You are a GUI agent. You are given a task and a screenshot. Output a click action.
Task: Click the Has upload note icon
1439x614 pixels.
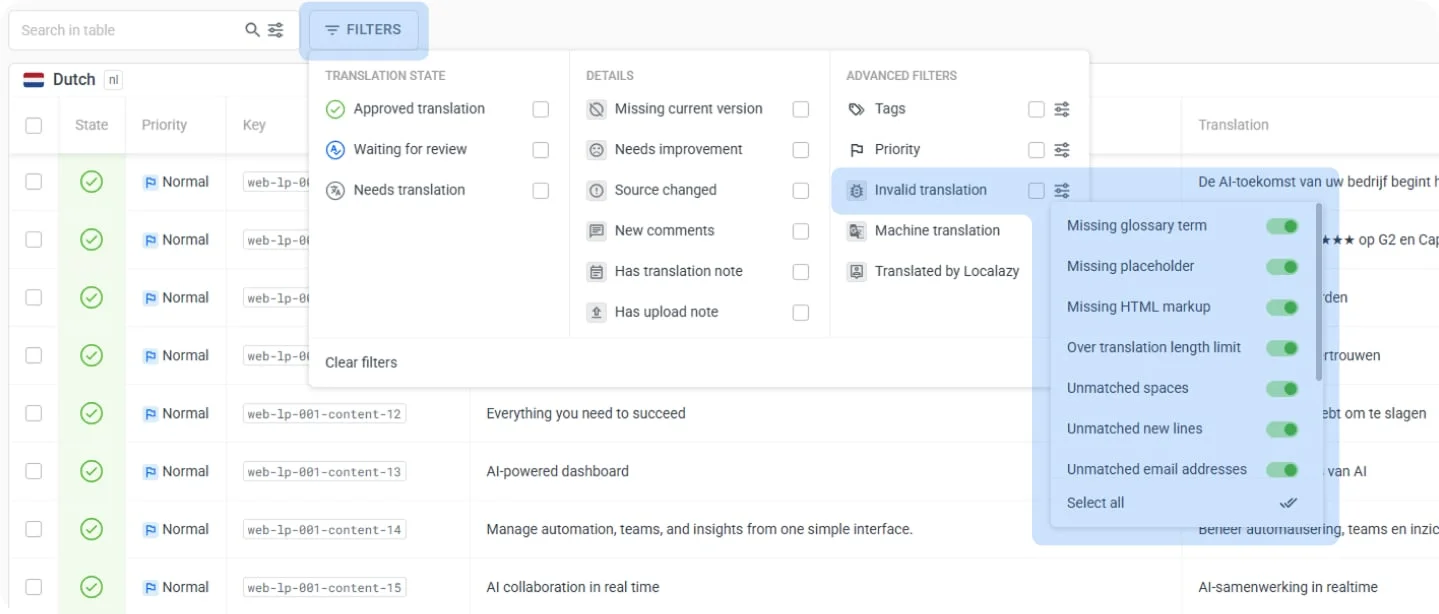[596, 312]
